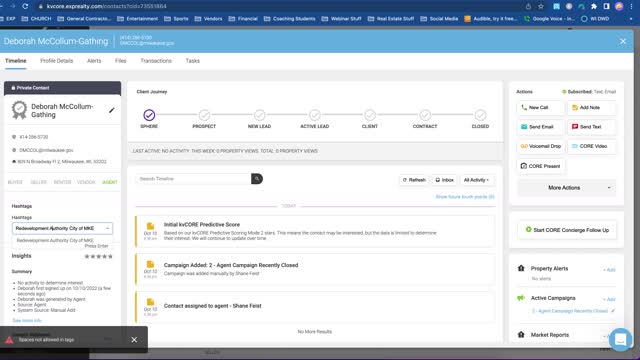
Task: Open the Inbox button
Action: pyautogui.click(x=444, y=180)
